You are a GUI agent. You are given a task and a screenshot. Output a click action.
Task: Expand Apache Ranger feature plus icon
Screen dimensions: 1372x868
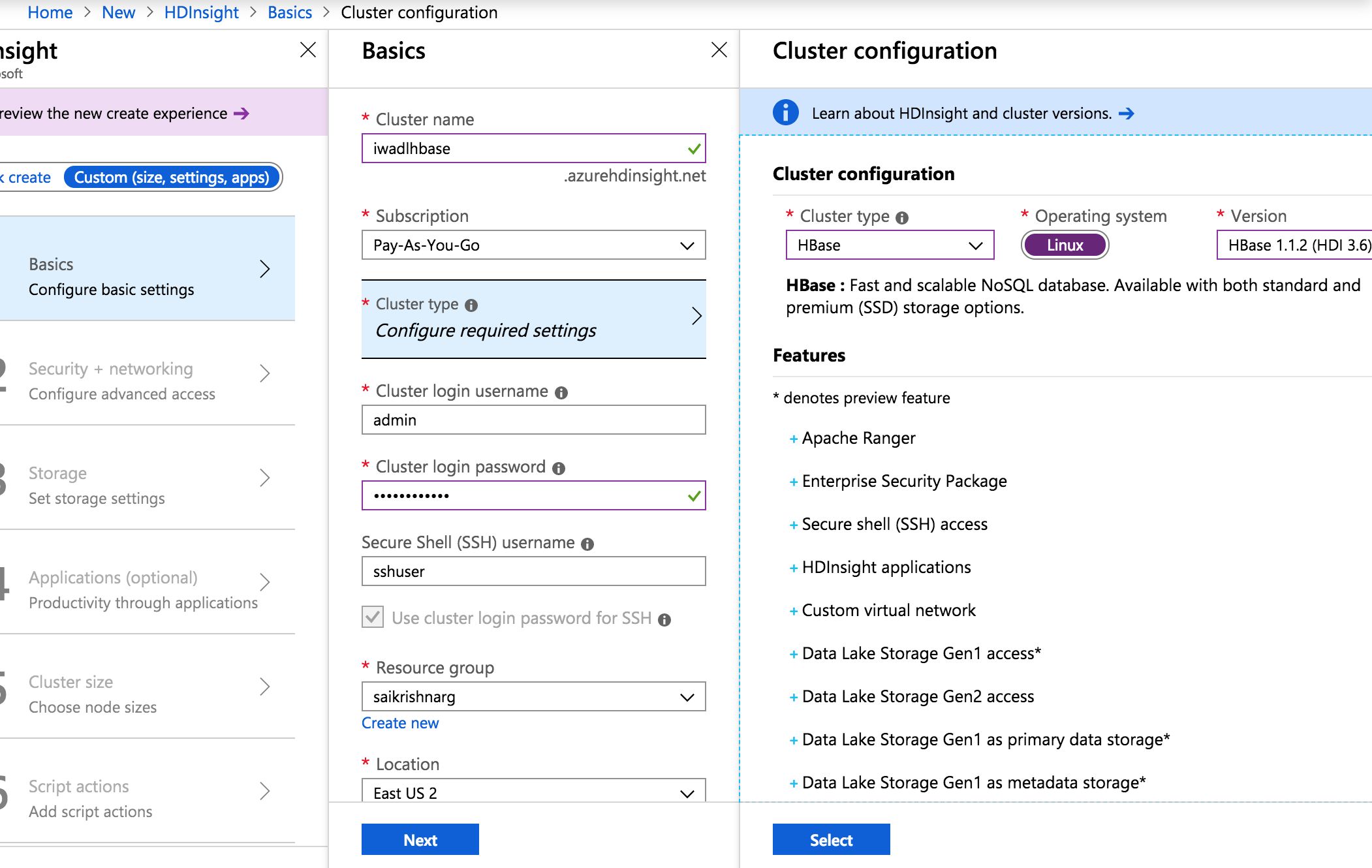coord(794,439)
